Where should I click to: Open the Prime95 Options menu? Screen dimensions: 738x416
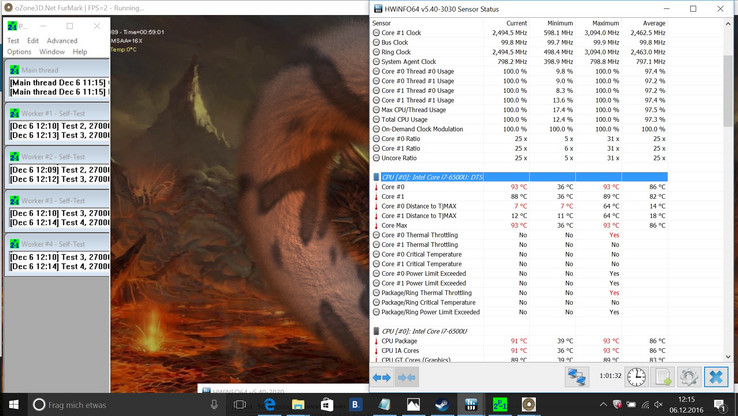pyautogui.click(x=19, y=52)
